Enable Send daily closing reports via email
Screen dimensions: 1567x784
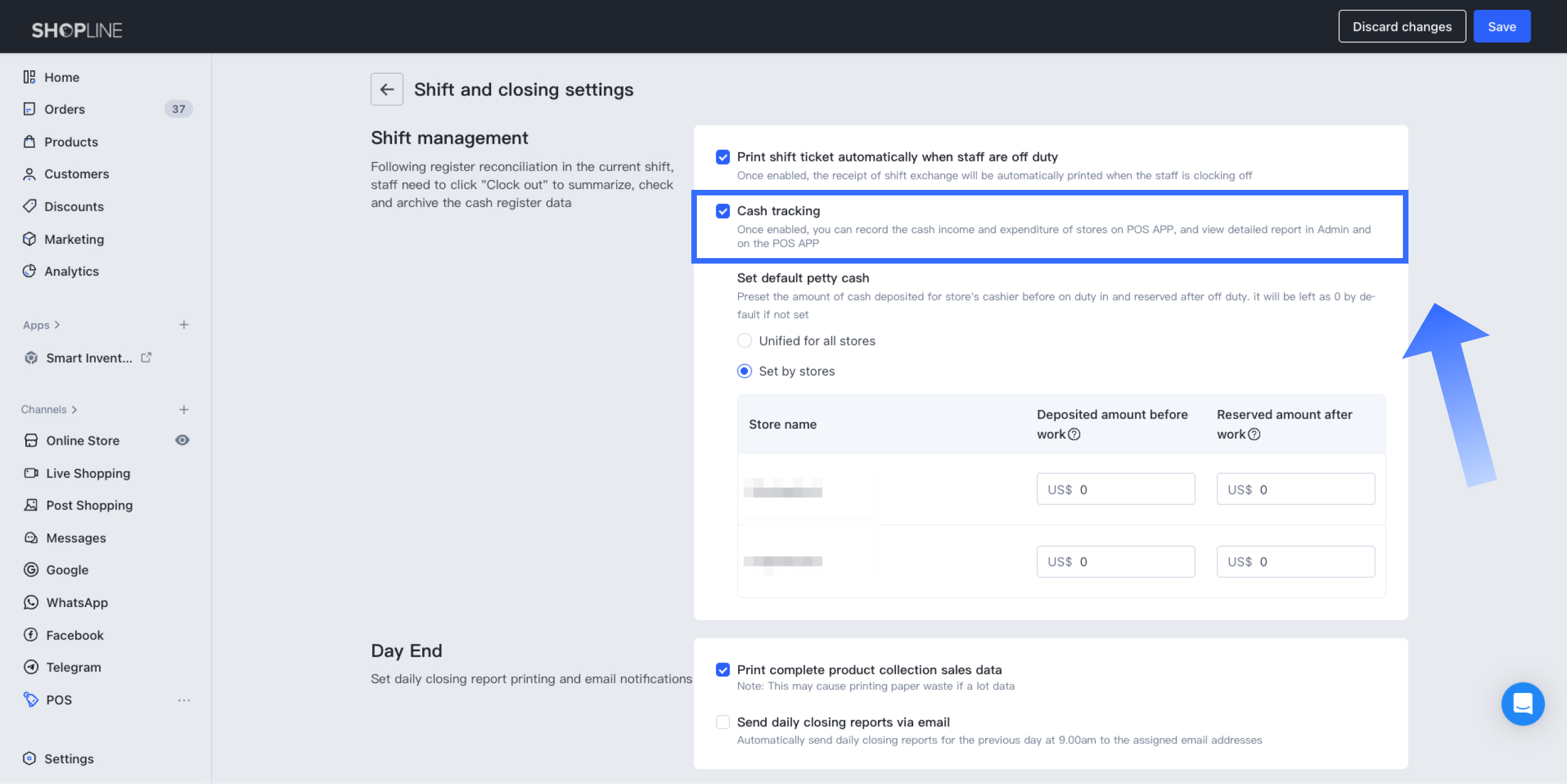723,722
